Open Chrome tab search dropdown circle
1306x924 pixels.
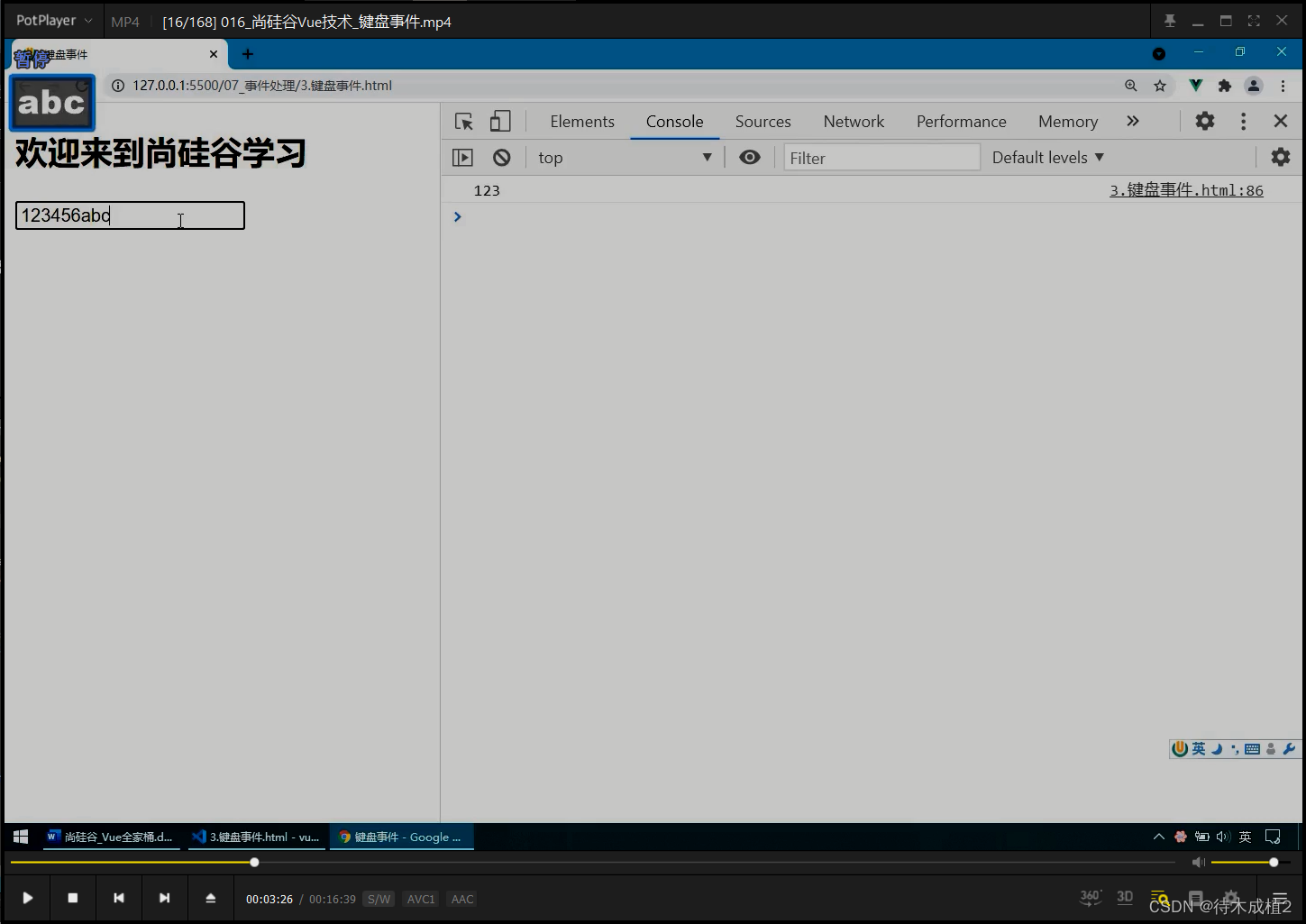pyautogui.click(x=1159, y=54)
